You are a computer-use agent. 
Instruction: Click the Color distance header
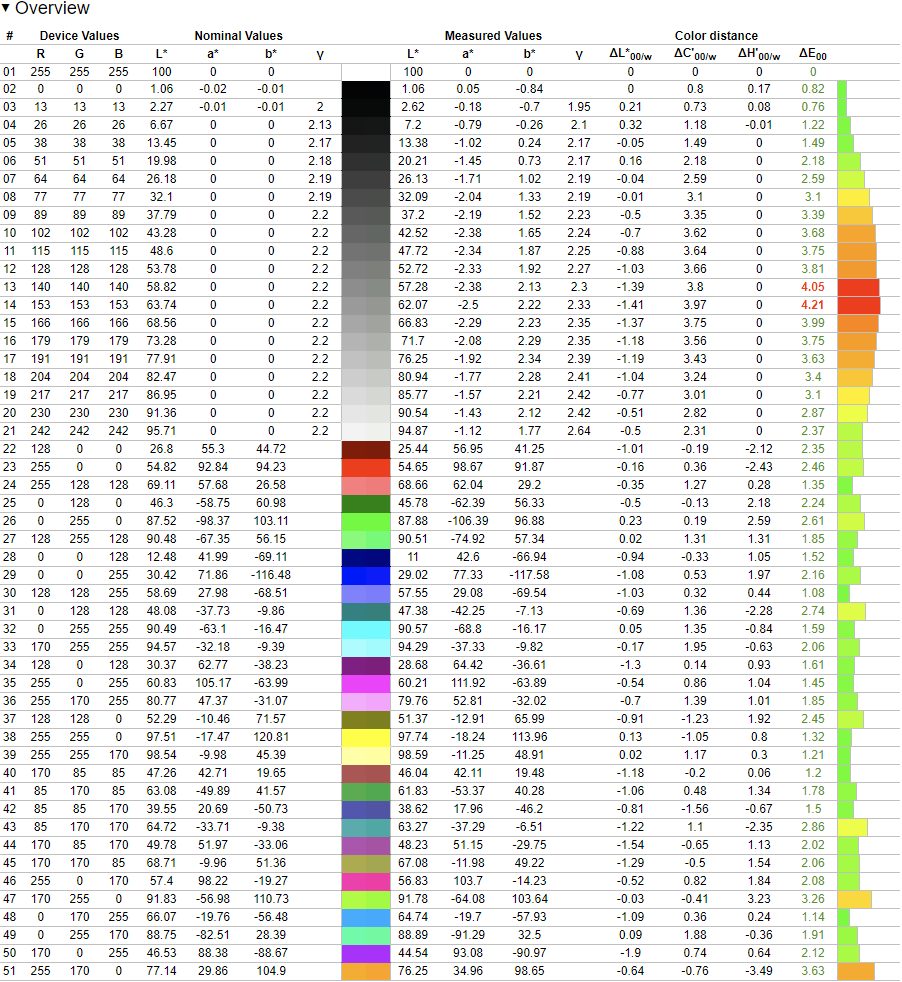point(716,36)
